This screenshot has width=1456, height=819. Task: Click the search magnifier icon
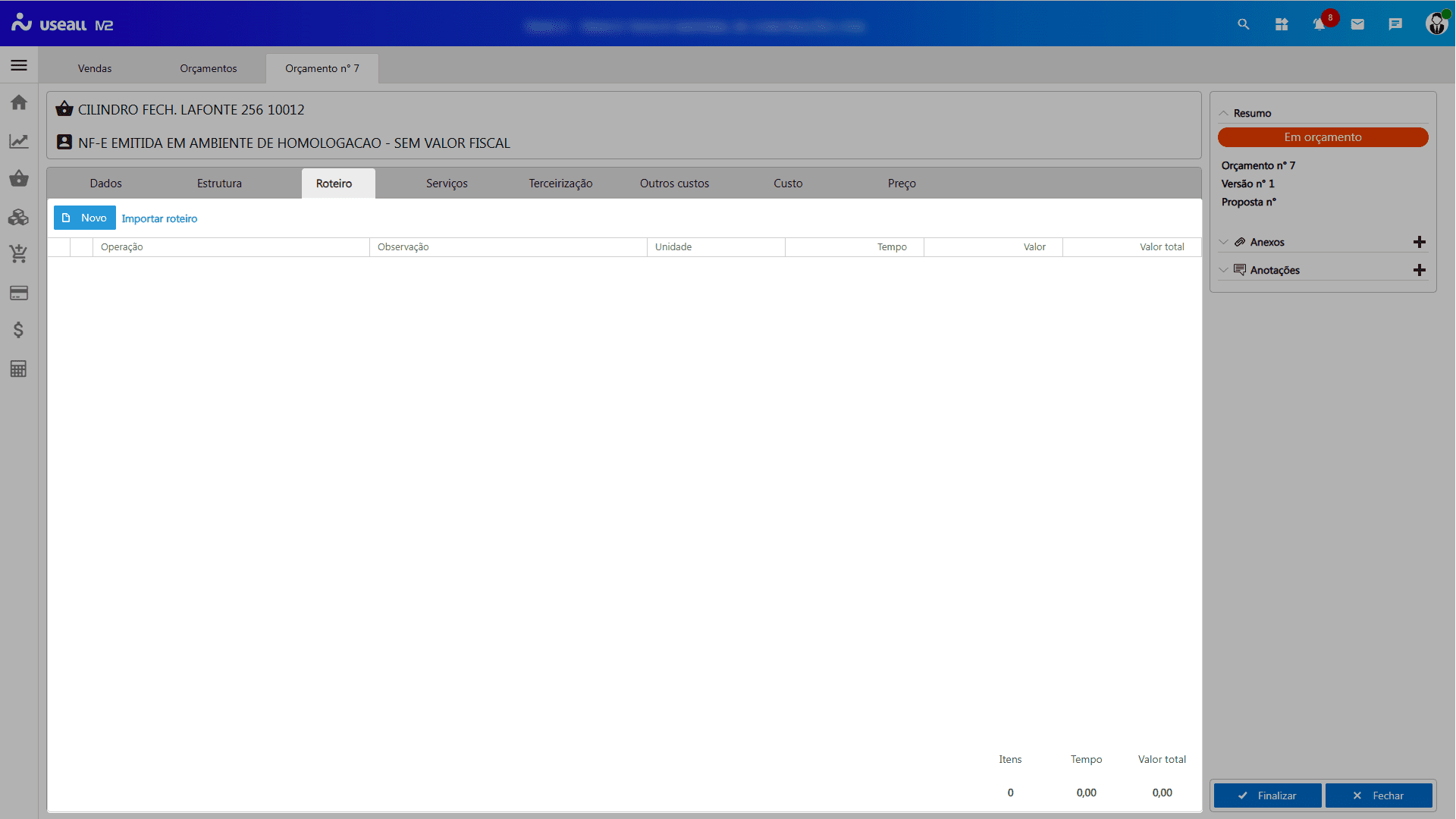[x=1244, y=24]
